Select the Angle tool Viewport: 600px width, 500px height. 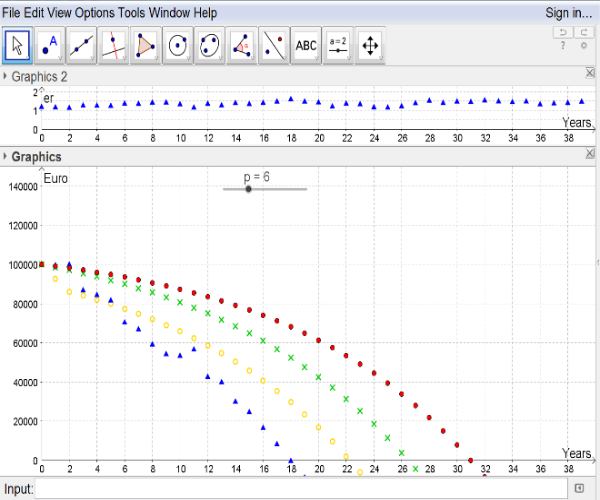(242, 46)
